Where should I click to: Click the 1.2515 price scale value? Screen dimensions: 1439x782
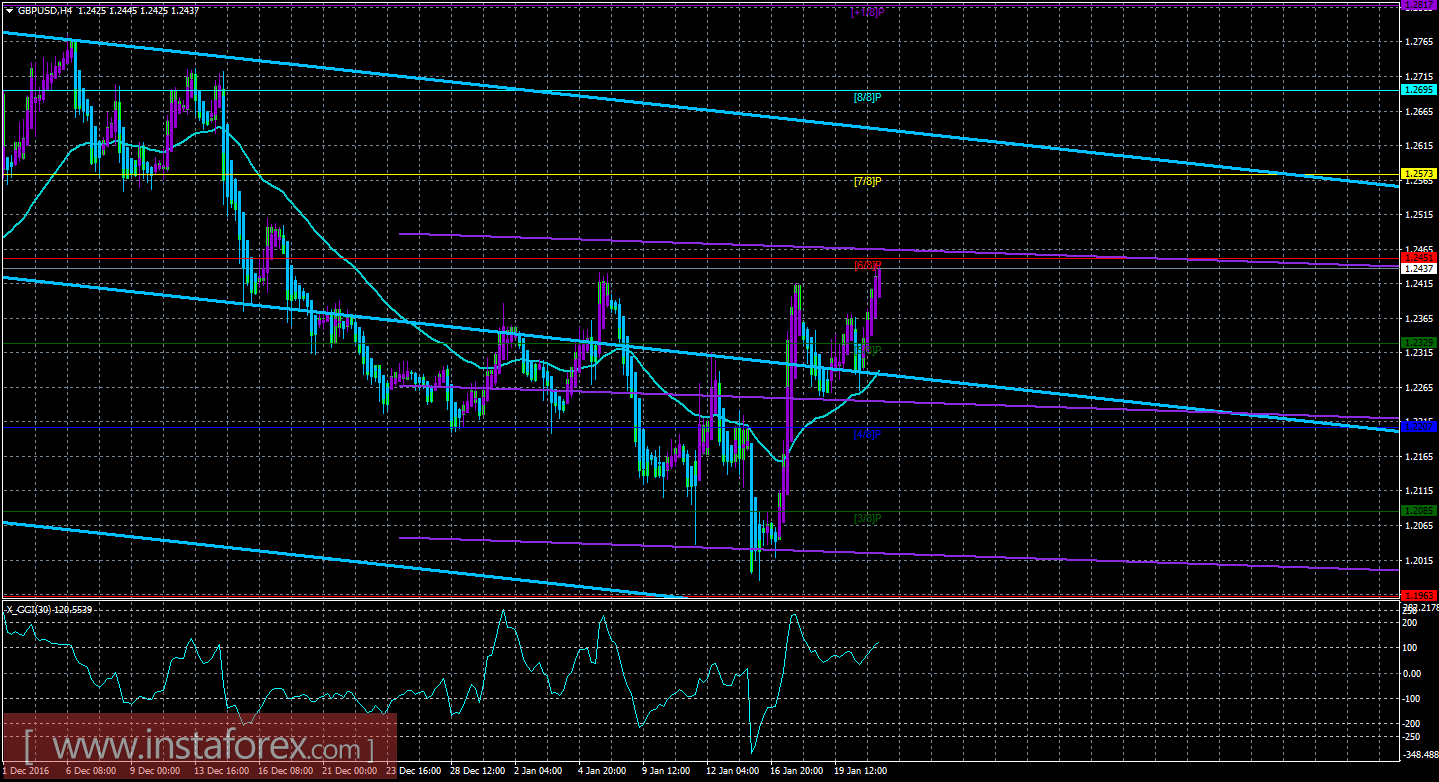(1418, 215)
